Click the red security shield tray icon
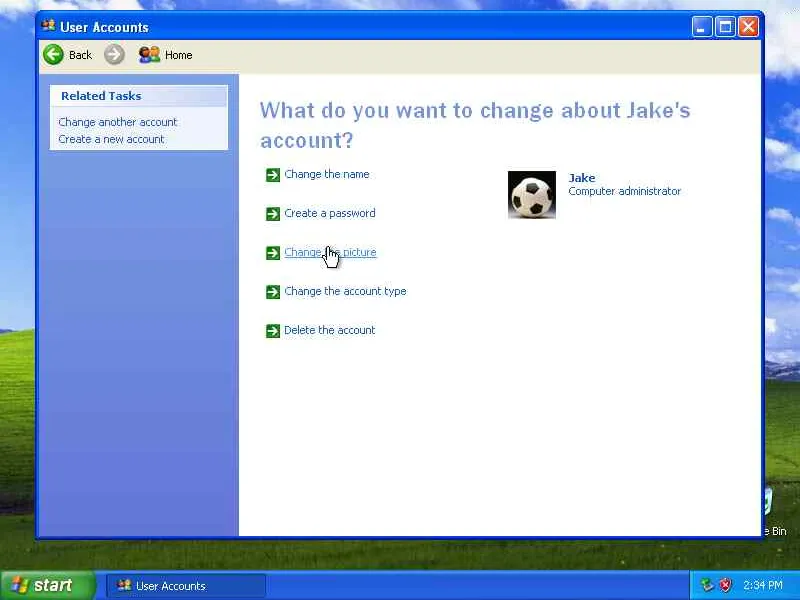The image size is (800, 600). 725,585
